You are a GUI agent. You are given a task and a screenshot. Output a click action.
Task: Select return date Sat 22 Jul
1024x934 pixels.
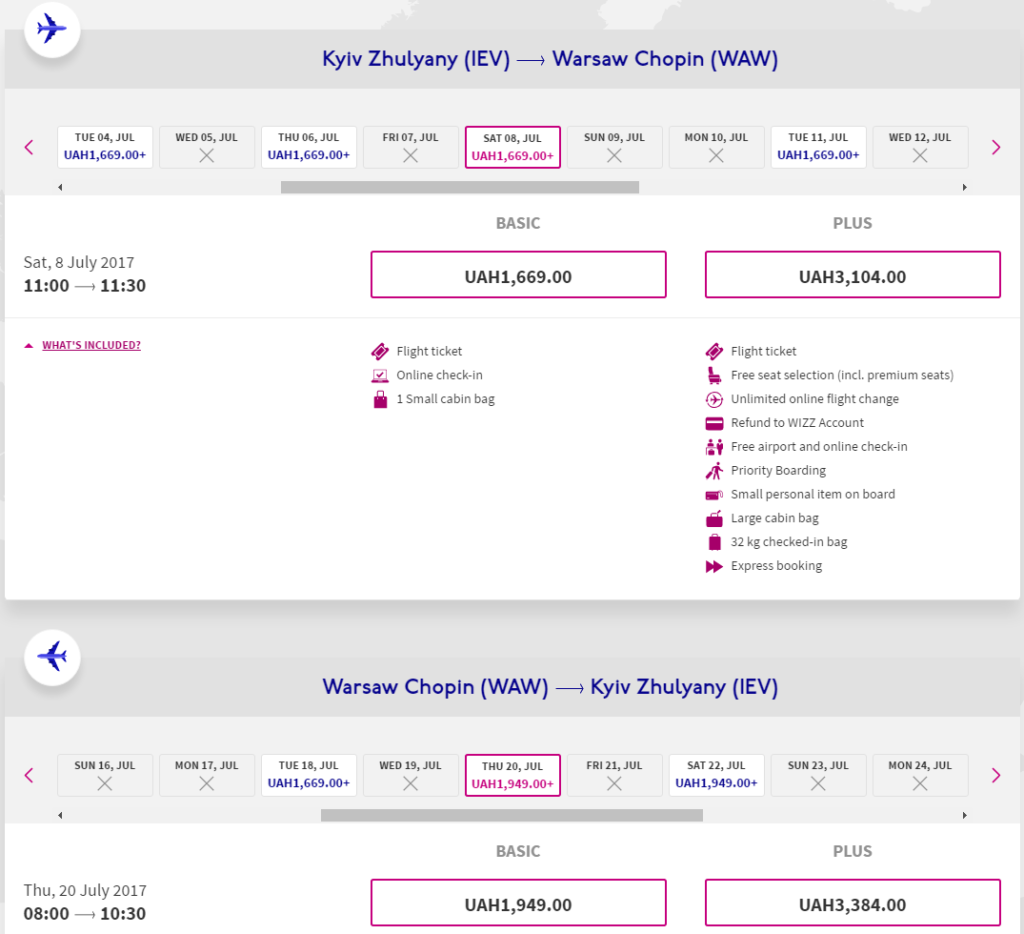[716, 775]
